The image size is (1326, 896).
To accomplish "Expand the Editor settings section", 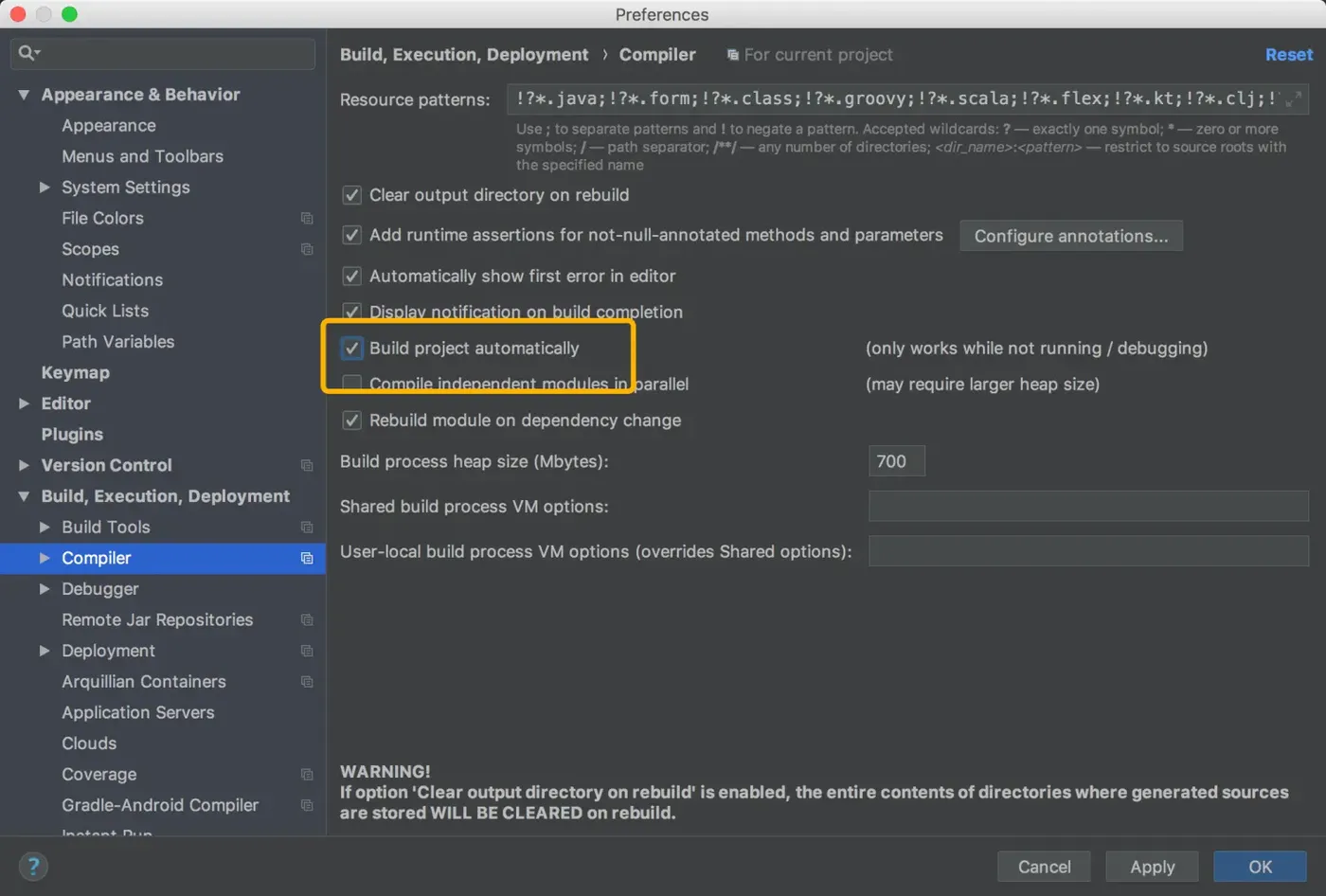I will click(x=25, y=403).
